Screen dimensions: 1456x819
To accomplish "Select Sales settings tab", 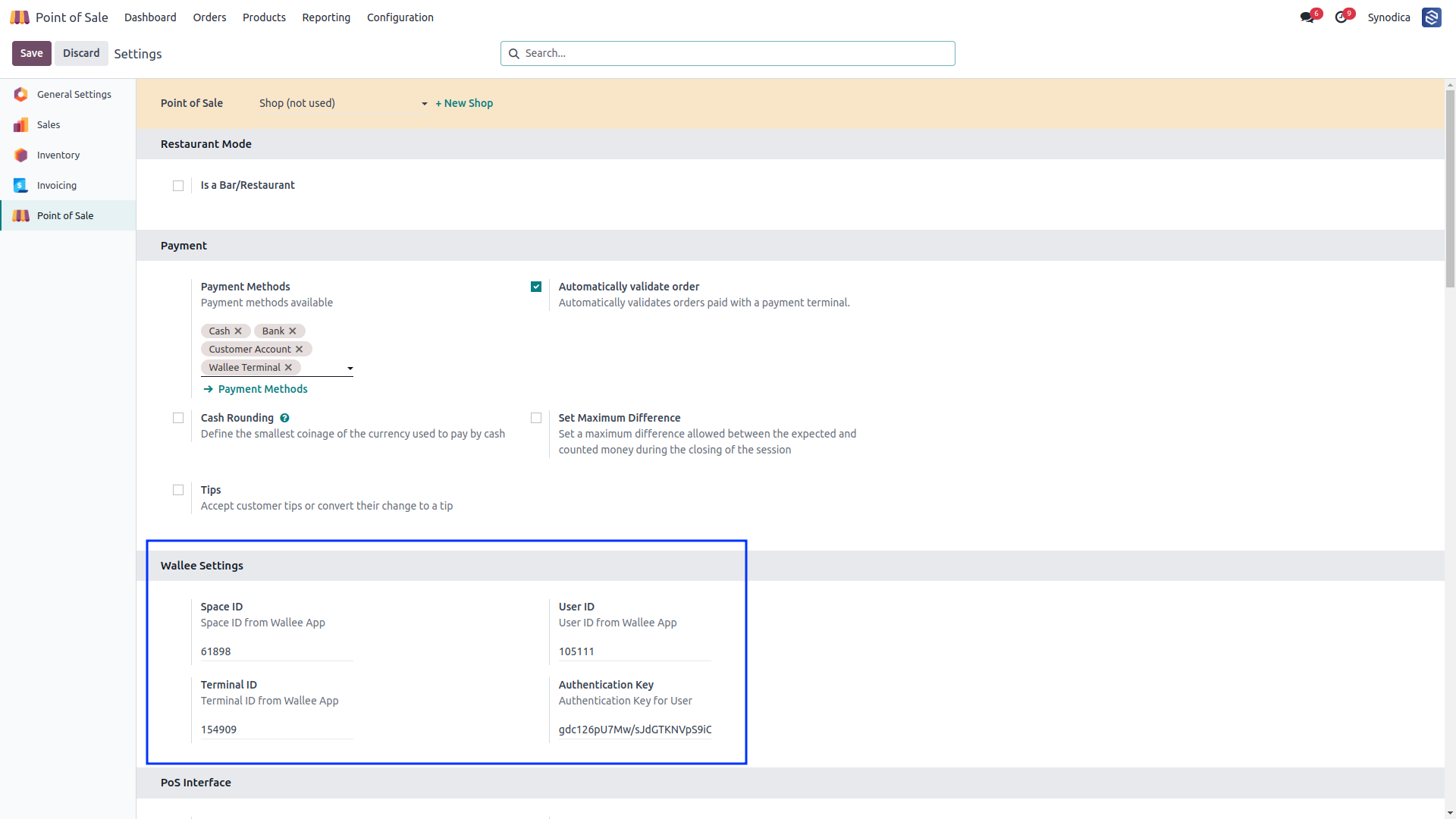I will tap(68, 124).
